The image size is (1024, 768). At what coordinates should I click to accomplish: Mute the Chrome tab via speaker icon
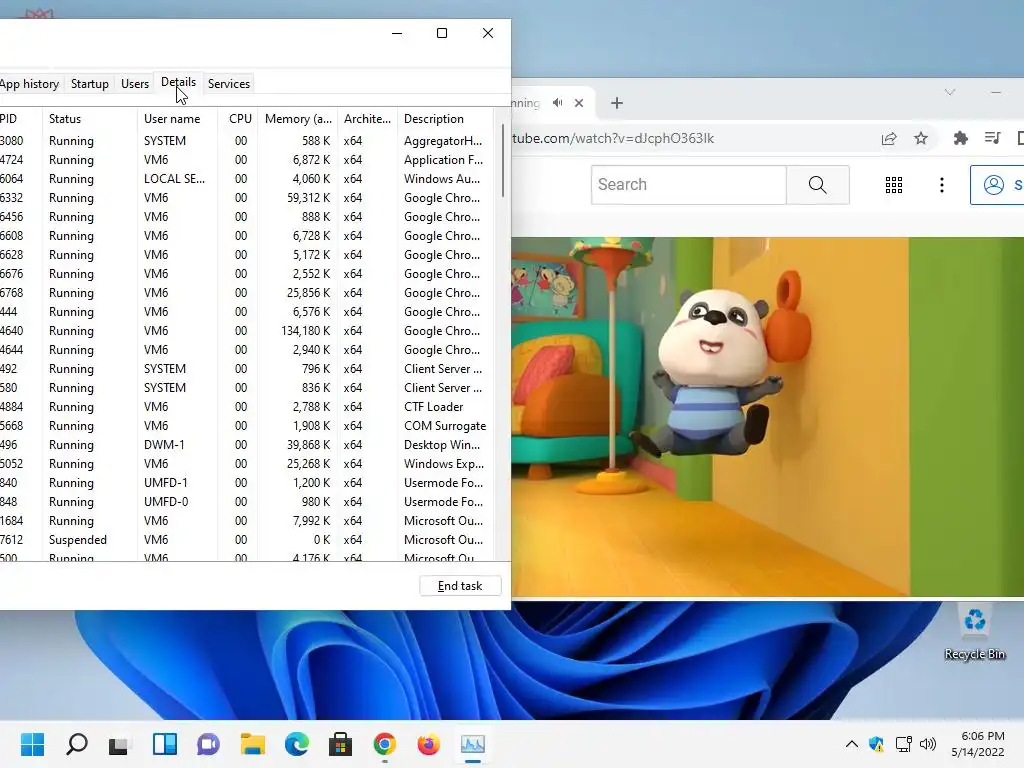click(557, 103)
